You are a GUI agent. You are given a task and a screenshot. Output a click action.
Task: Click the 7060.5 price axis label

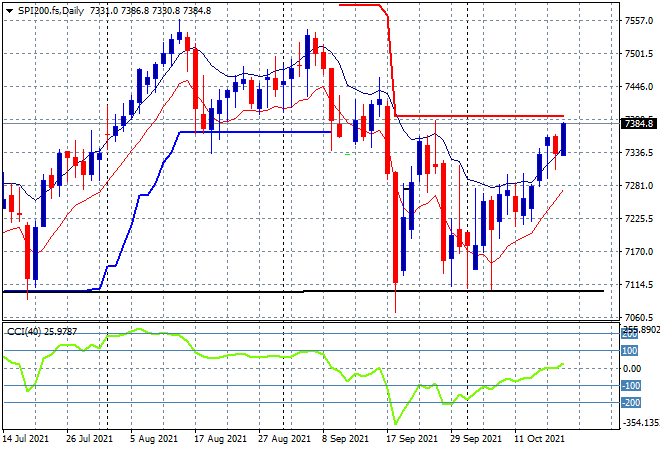pyautogui.click(x=639, y=317)
